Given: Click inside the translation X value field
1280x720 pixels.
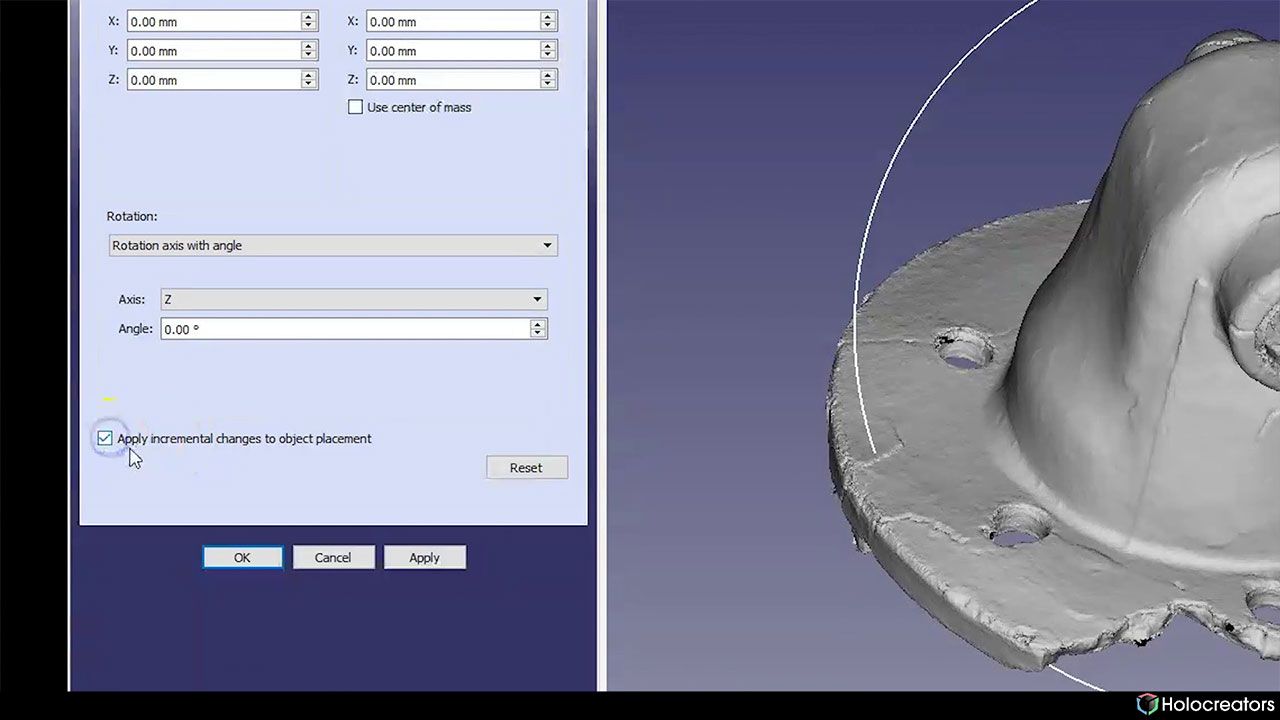Looking at the screenshot, I should [210, 21].
